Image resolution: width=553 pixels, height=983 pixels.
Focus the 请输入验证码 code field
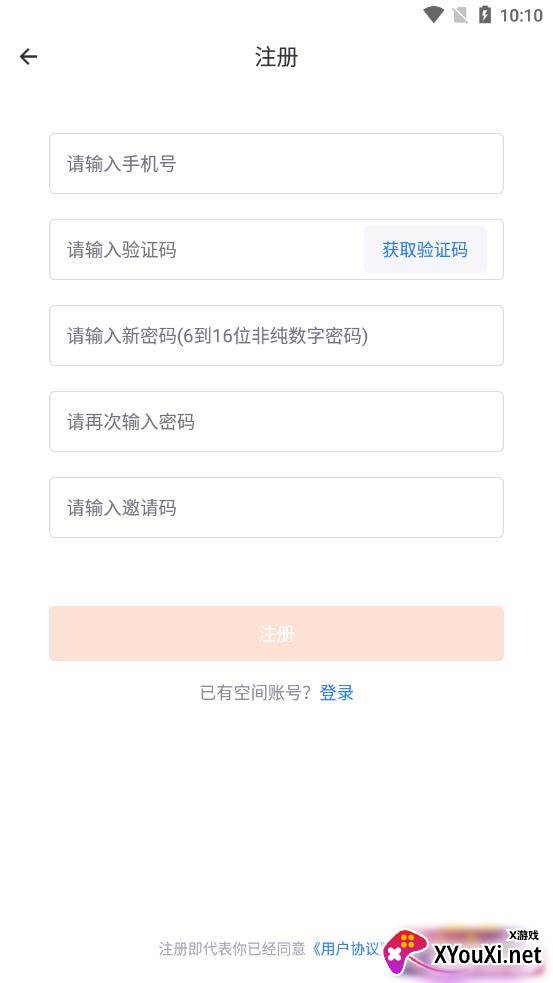(207, 250)
